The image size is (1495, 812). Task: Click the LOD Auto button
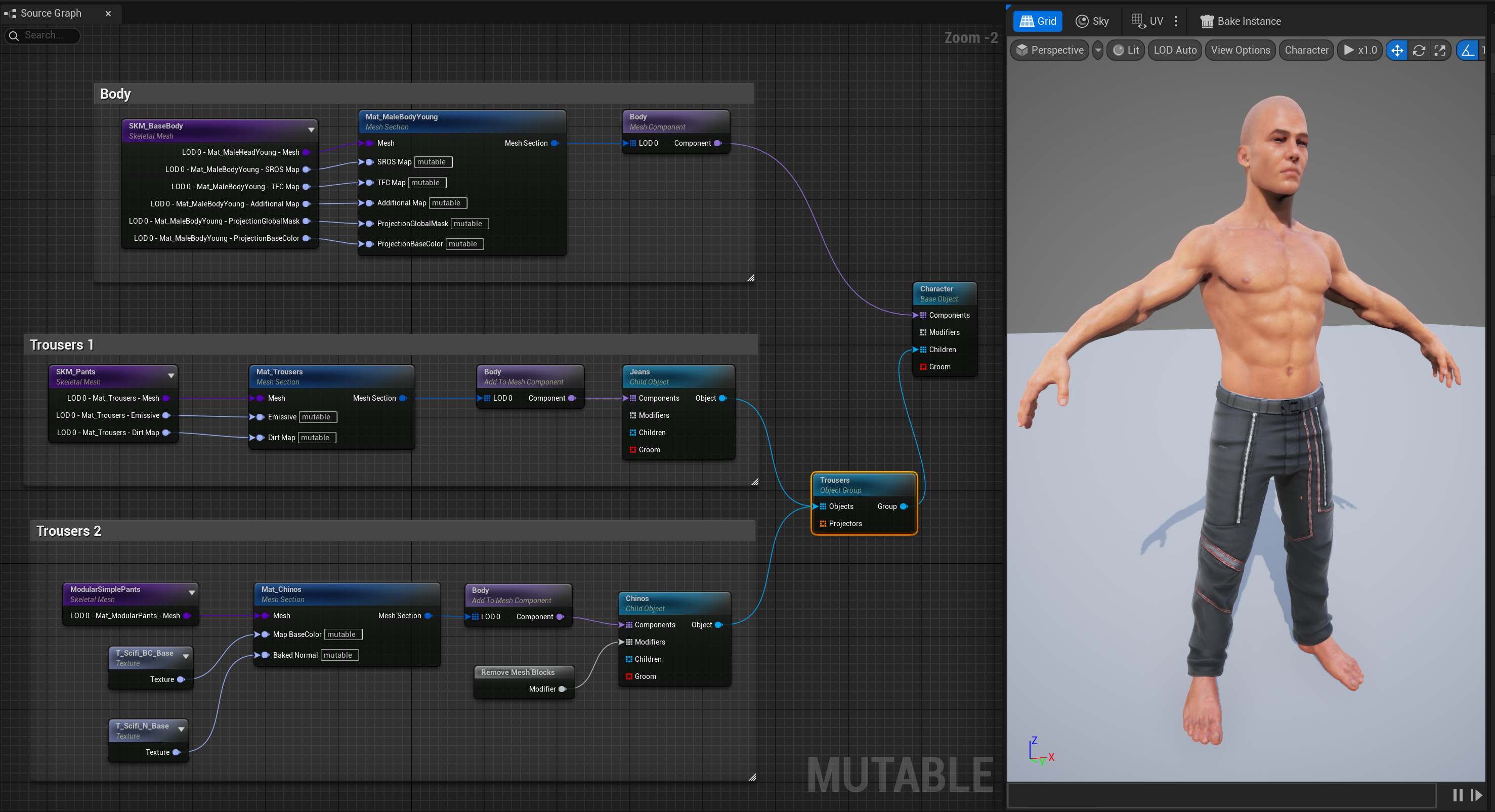[1175, 50]
